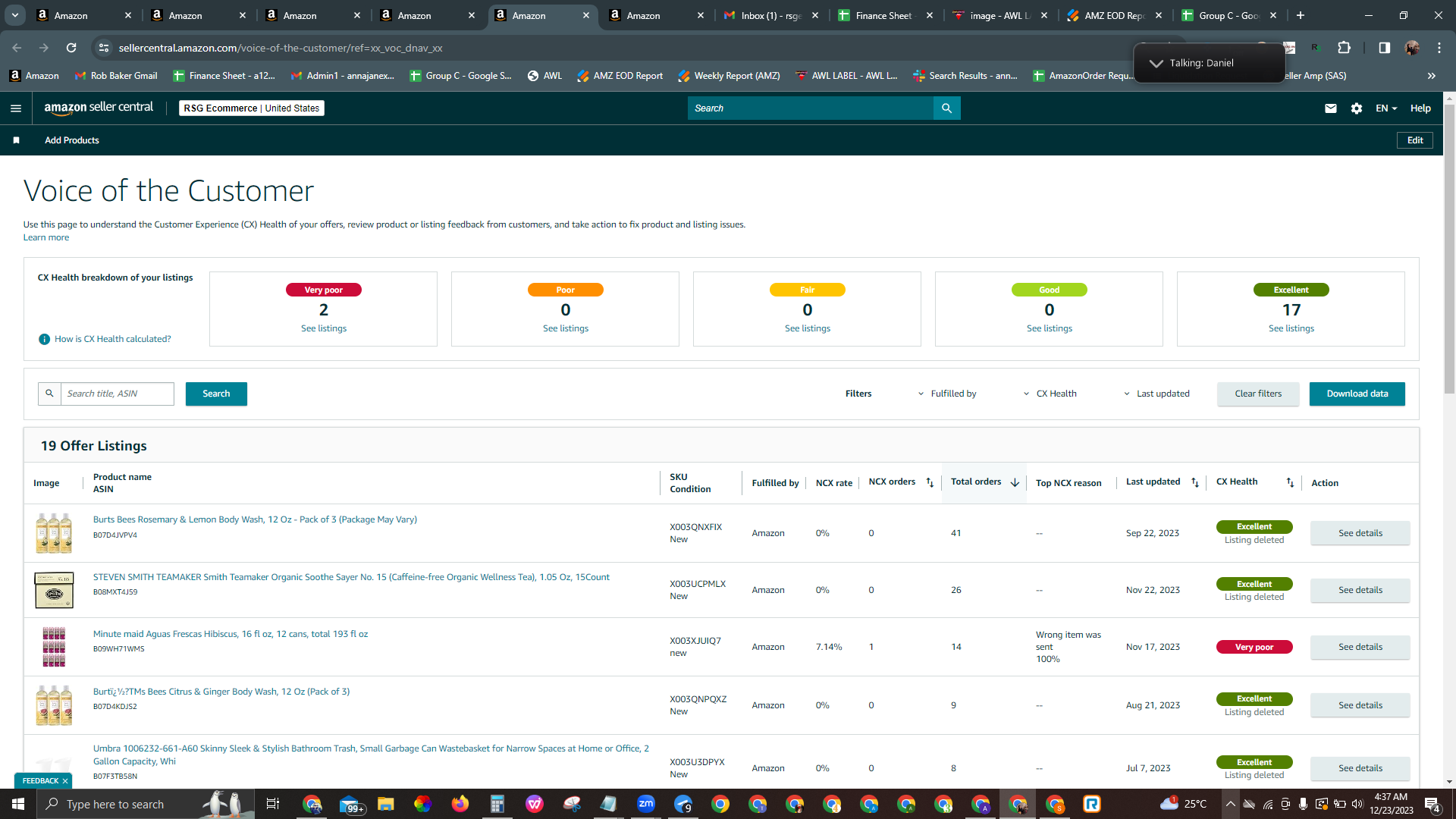The height and width of the screenshot is (819, 1456).
Task: Show hidden system tray icons
Action: coord(1230,804)
